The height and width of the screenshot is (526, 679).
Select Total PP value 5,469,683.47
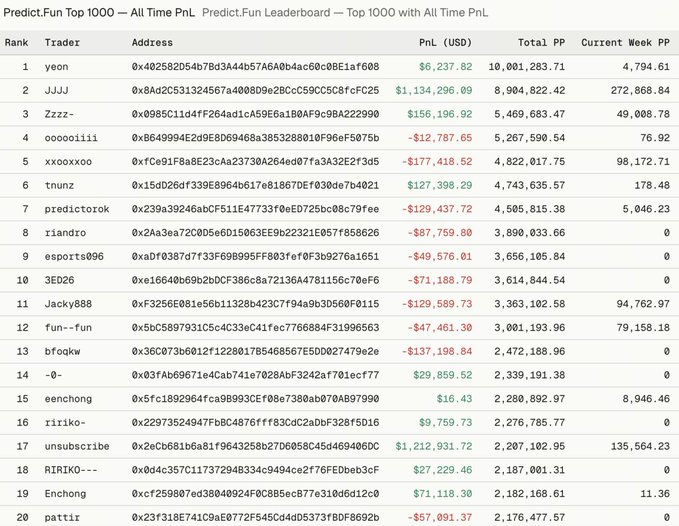coord(530,114)
